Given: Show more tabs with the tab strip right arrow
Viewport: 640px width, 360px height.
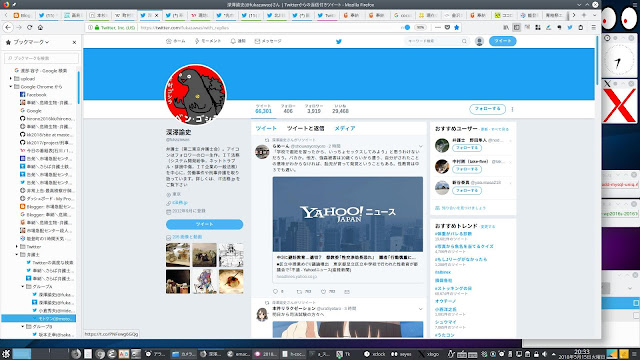Looking at the screenshot, I should 574,15.
